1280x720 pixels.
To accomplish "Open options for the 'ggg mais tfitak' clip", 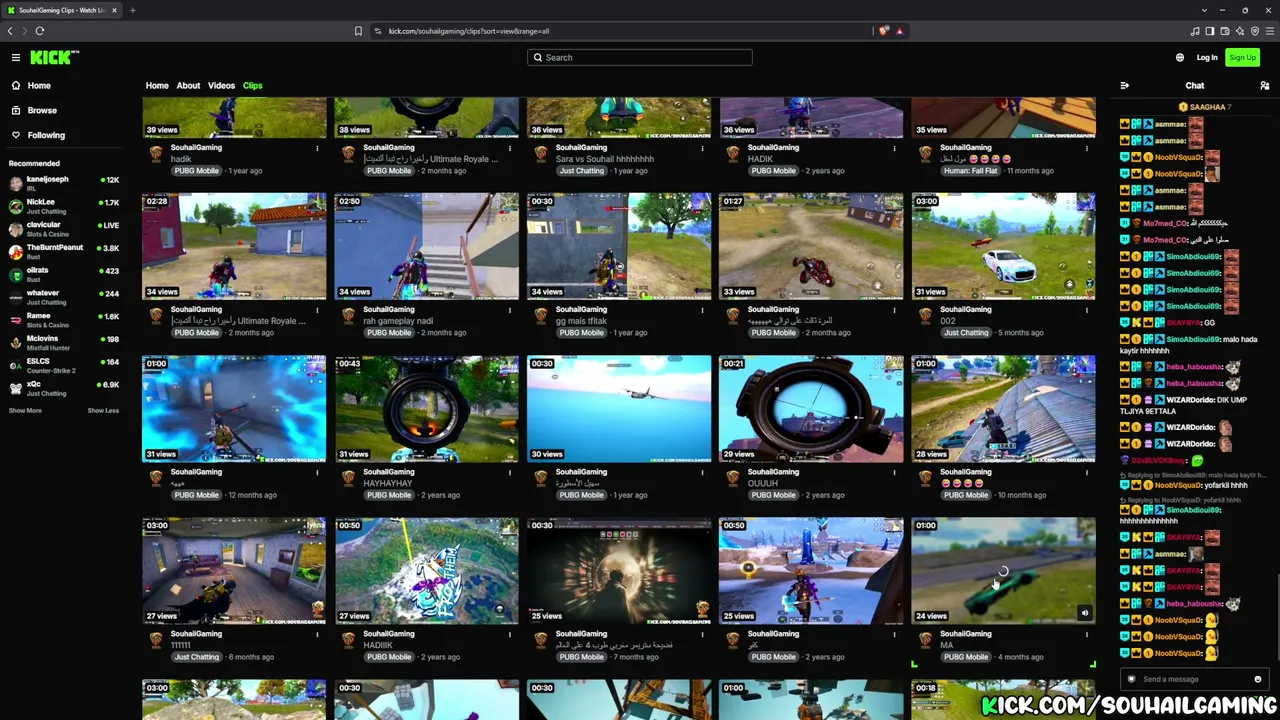I will [x=702, y=310].
